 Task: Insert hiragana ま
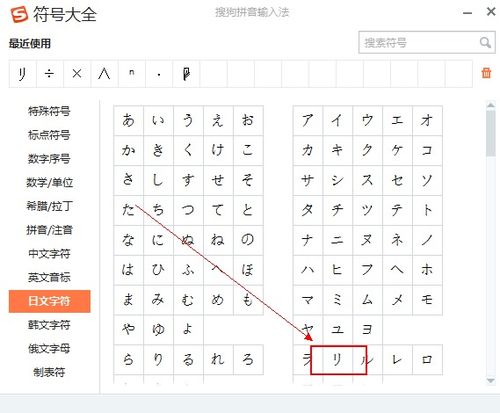(x=128, y=300)
